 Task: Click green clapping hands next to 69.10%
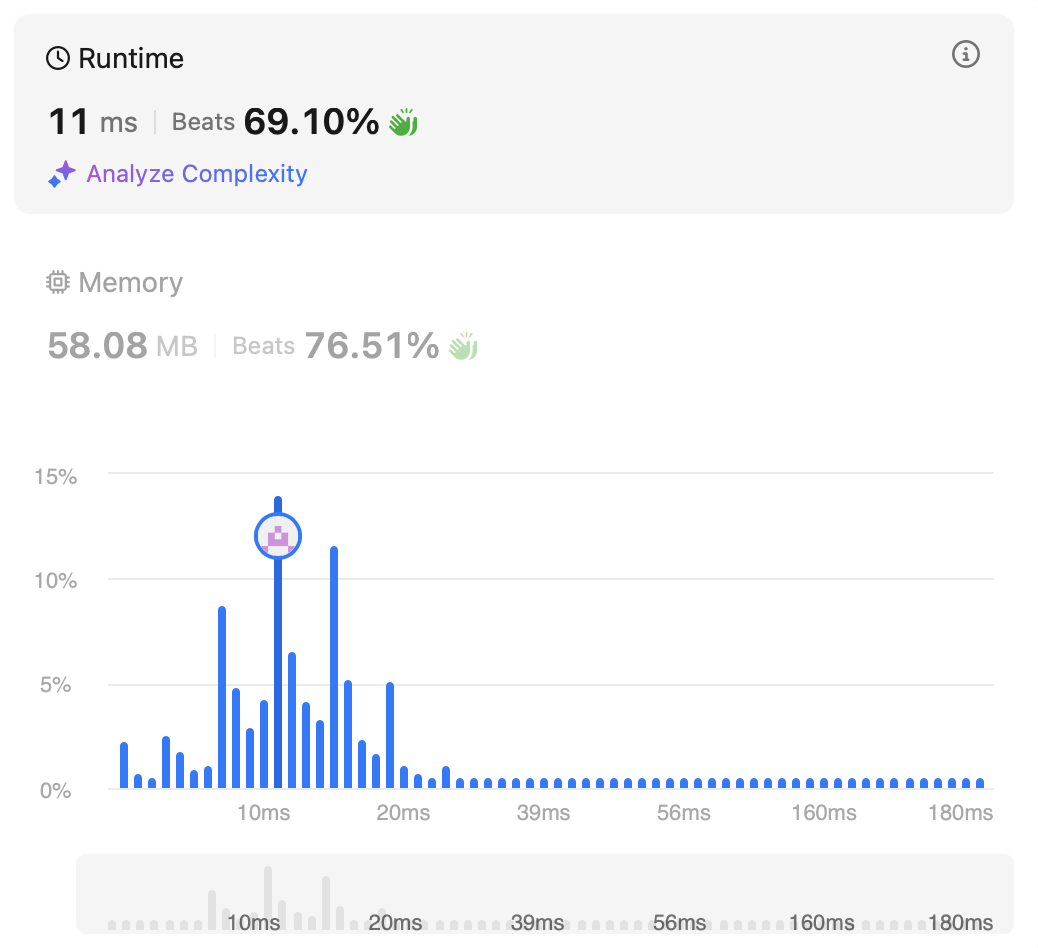coord(403,122)
